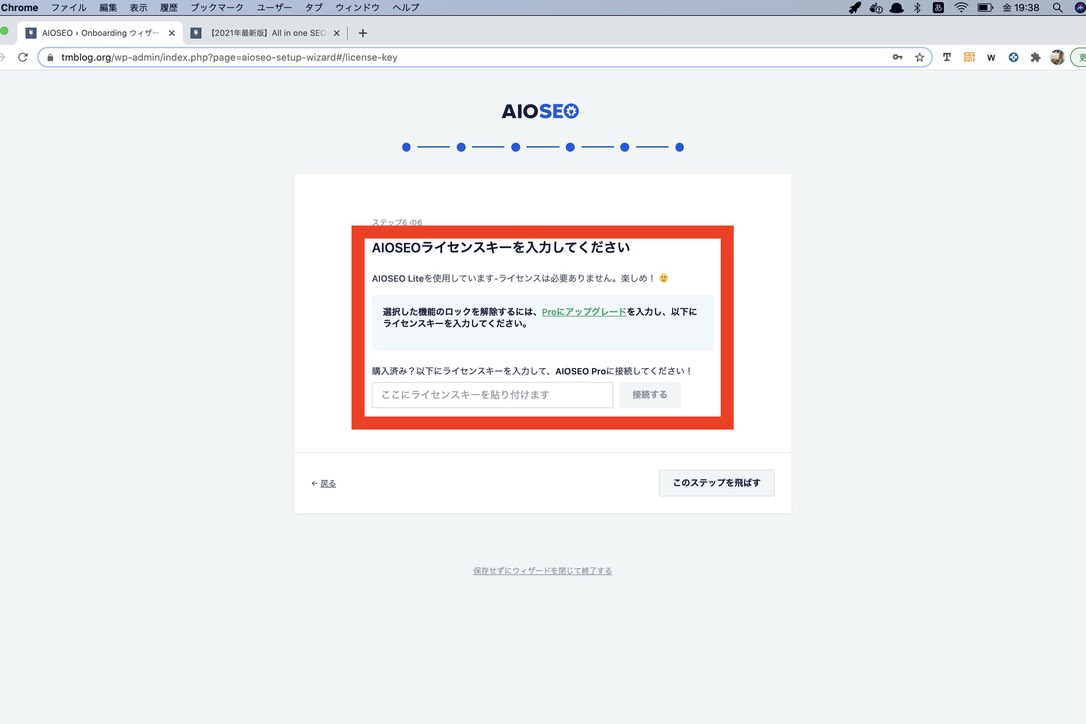Focus the license key input field
1086x724 pixels.
pyautogui.click(x=492, y=395)
